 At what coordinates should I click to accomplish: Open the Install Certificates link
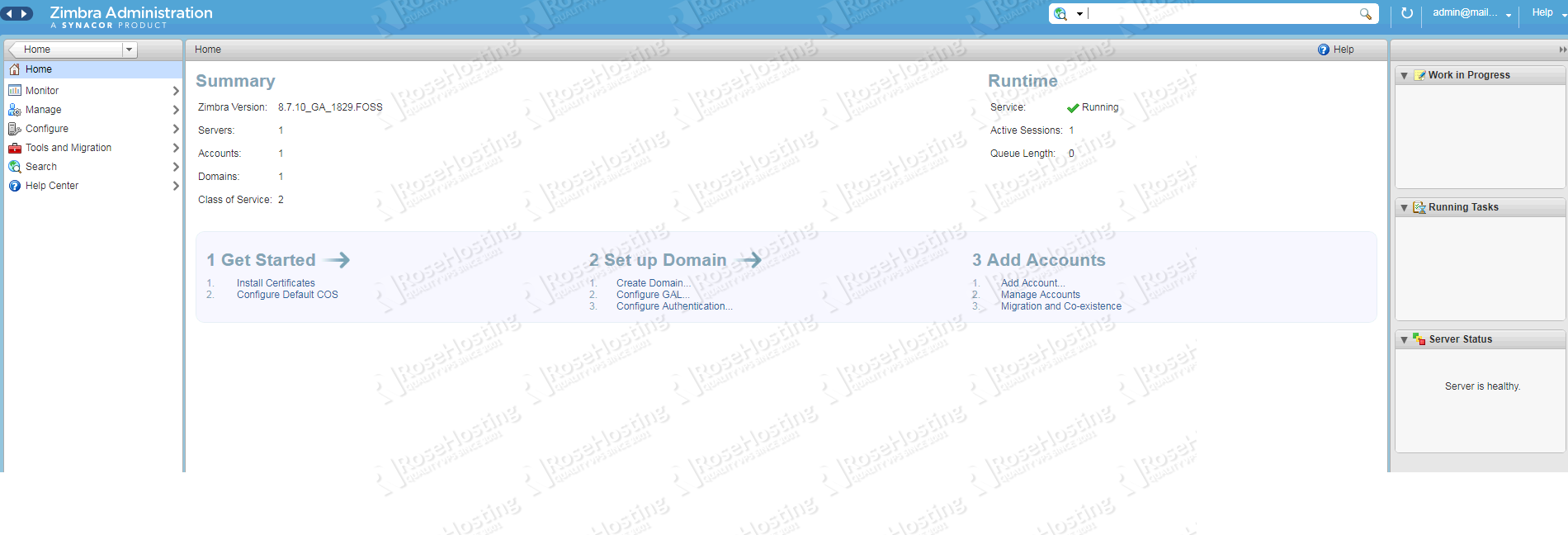pyautogui.click(x=276, y=283)
